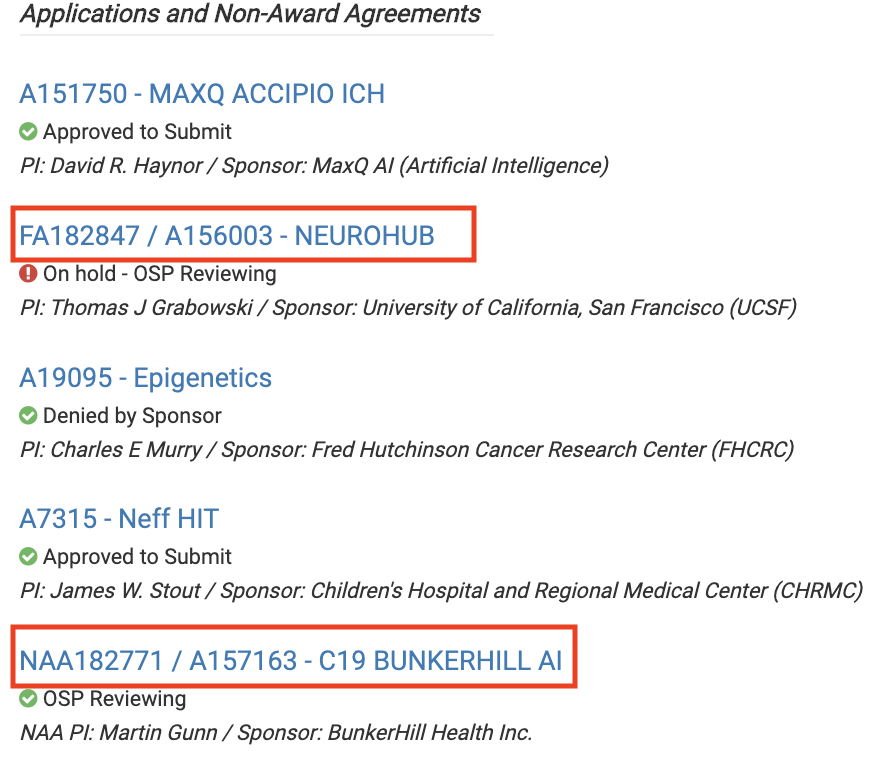Click the Denied by Sponsor status text
Screen dimensions: 871x766
tap(132, 415)
